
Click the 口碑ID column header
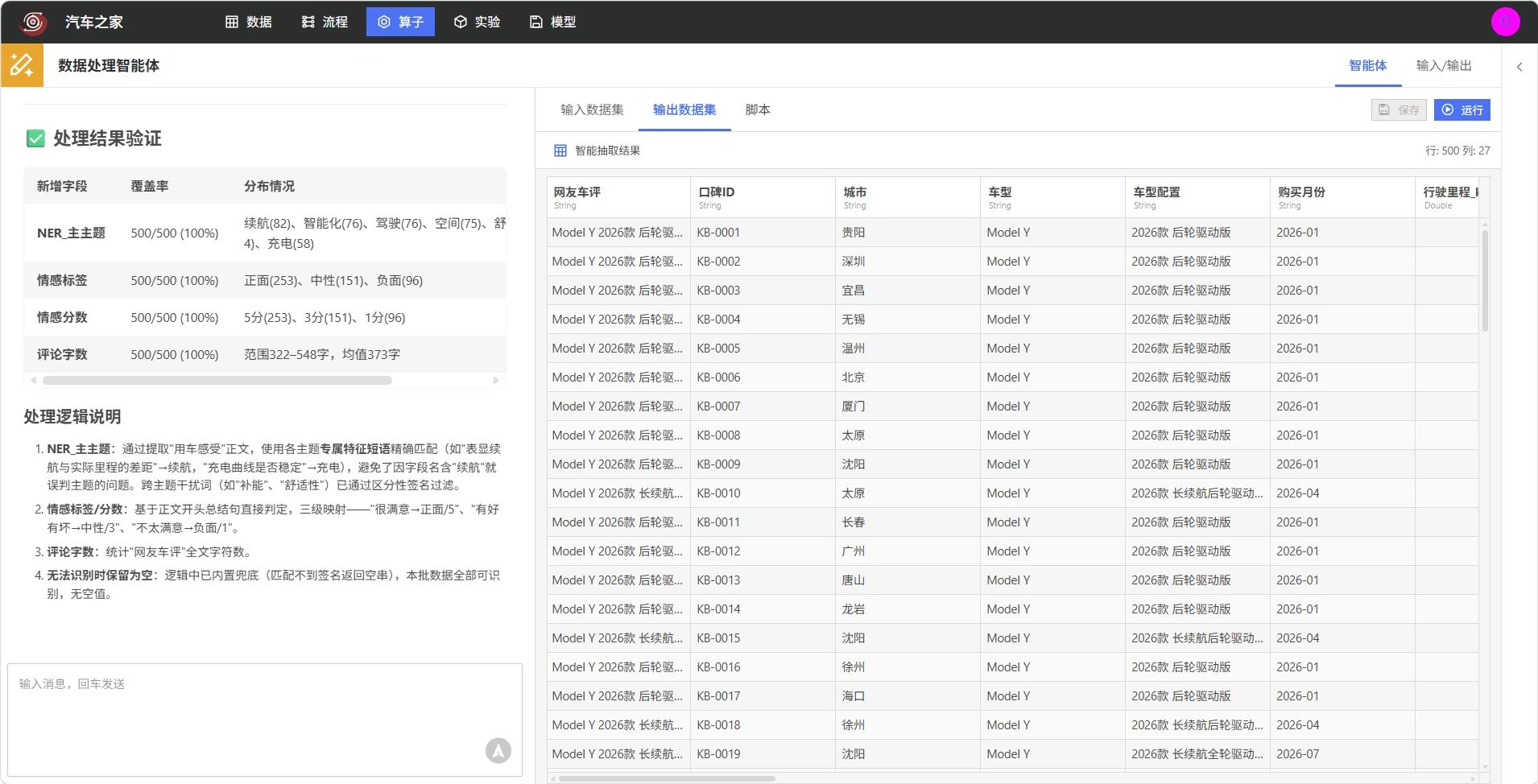click(763, 197)
